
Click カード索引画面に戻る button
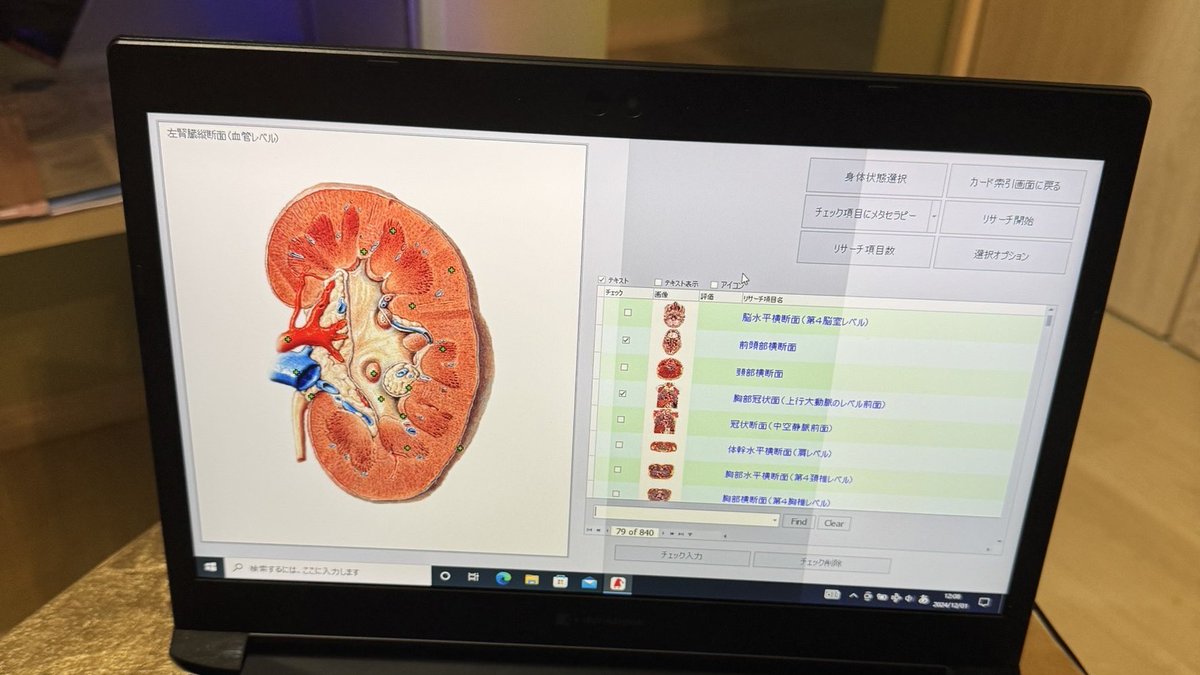tap(1015, 184)
